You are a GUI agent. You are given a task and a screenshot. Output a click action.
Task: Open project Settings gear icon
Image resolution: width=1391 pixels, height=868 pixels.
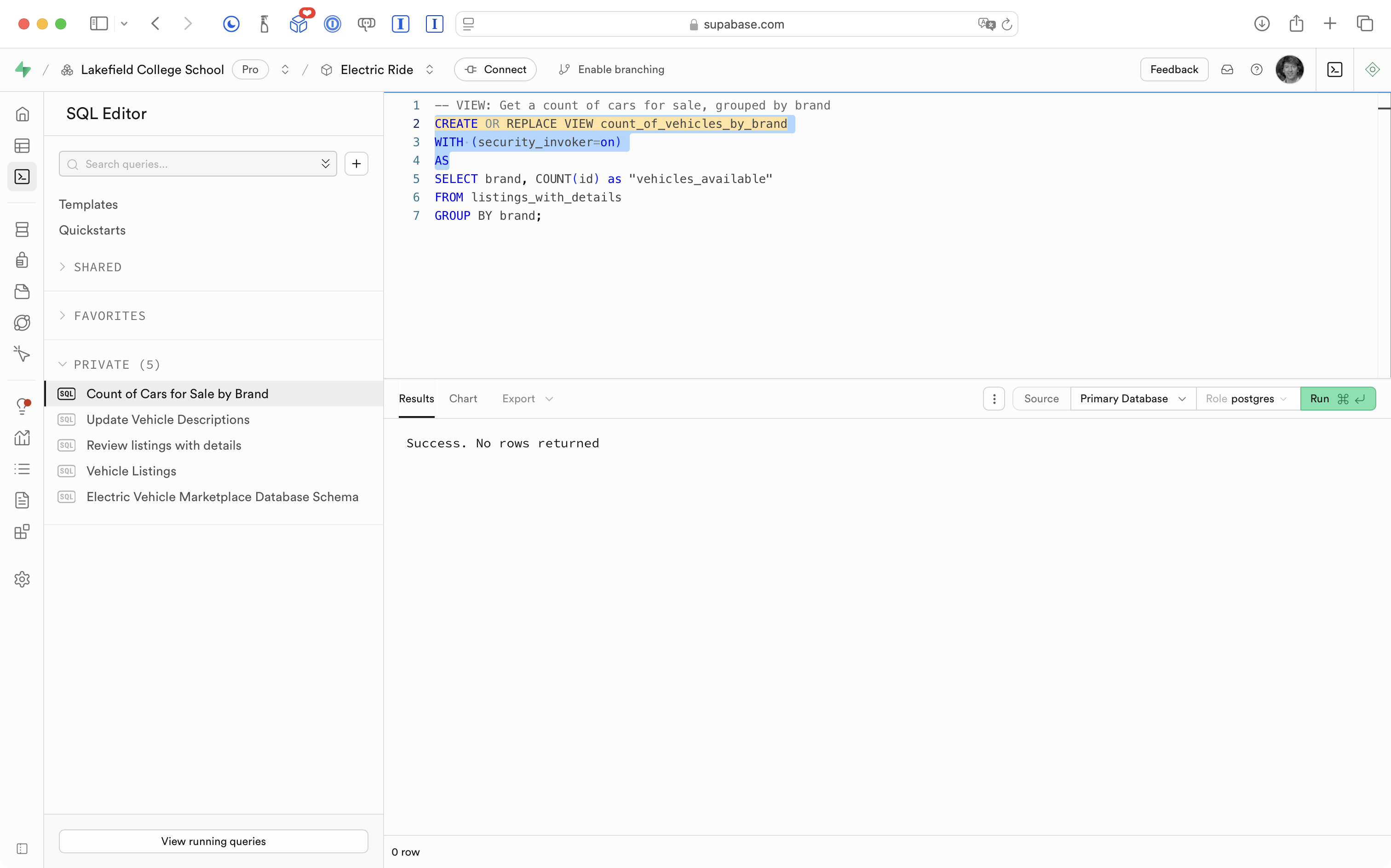(22, 579)
